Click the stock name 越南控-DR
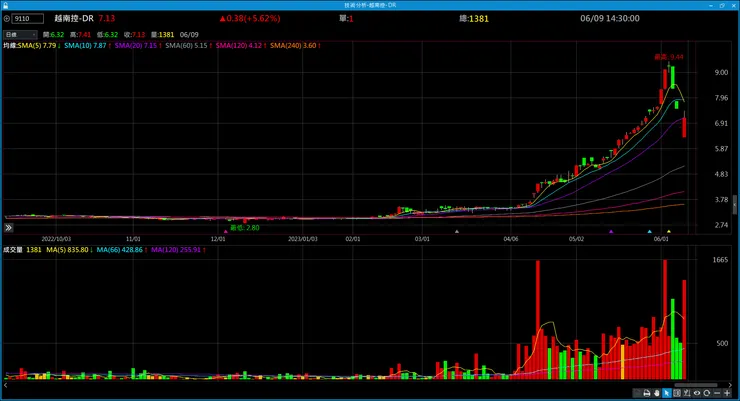The height and width of the screenshot is (401, 740). [74, 18]
